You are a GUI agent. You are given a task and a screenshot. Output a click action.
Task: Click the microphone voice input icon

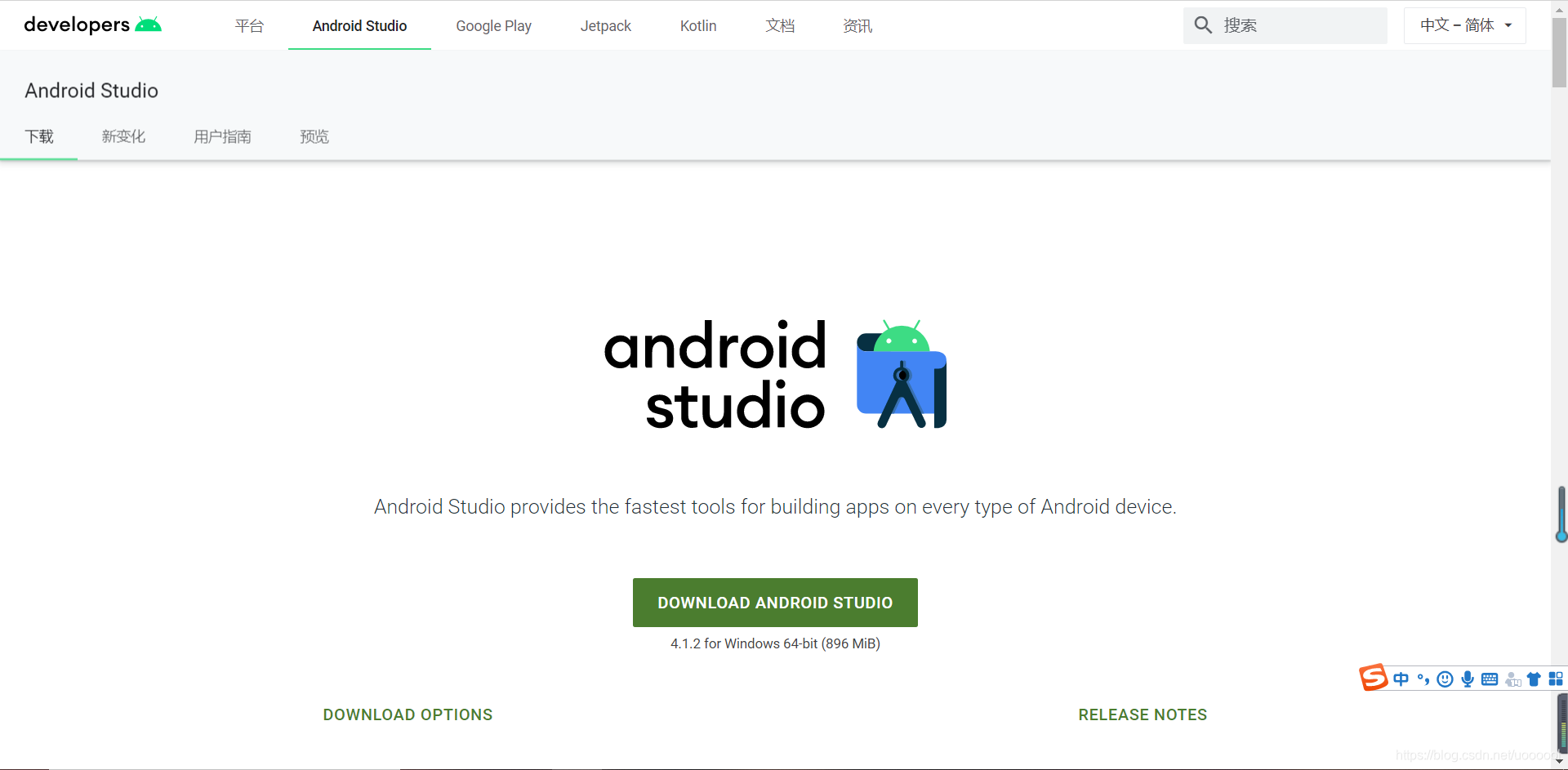click(x=1468, y=679)
